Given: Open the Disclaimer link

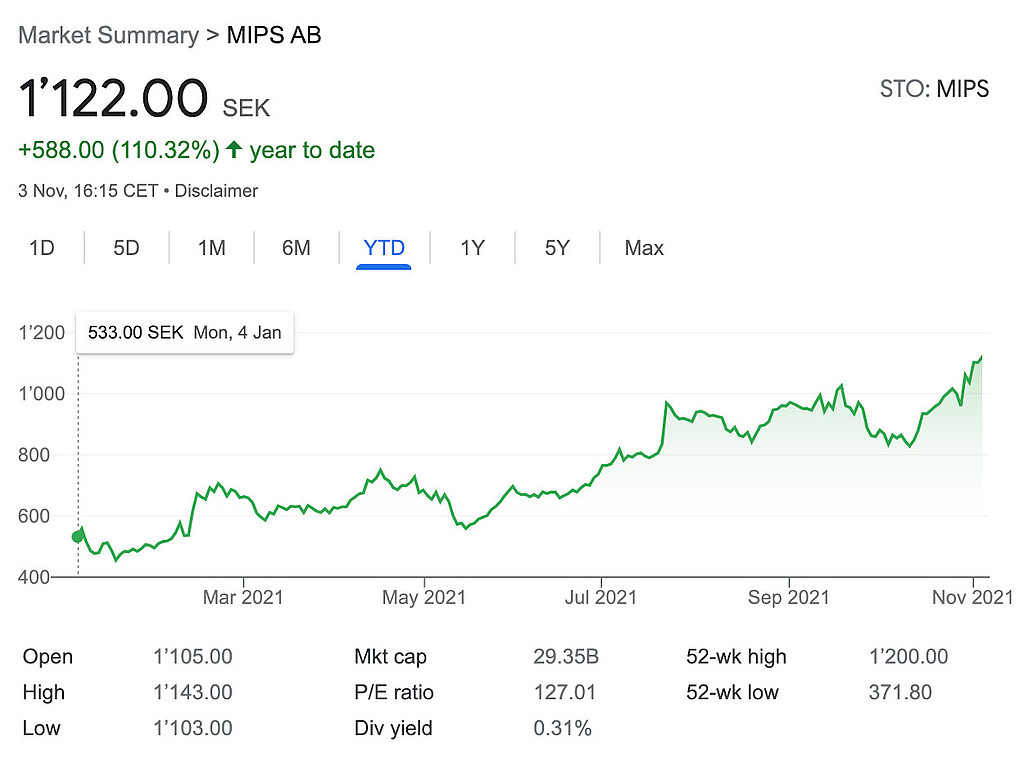Looking at the screenshot, I should point(216,190).
